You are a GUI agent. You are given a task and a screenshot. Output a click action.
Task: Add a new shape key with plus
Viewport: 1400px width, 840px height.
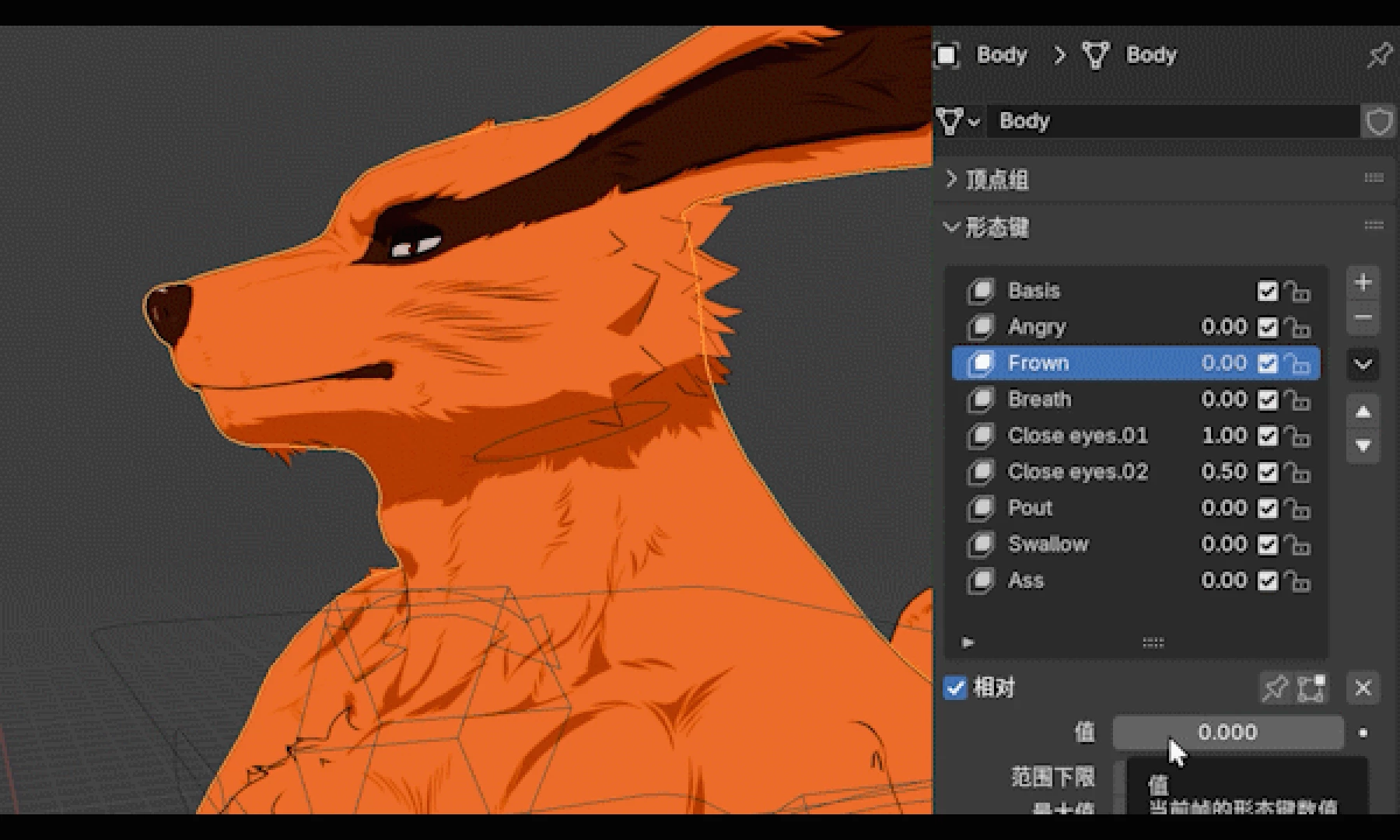click(x=1363, y=282)
